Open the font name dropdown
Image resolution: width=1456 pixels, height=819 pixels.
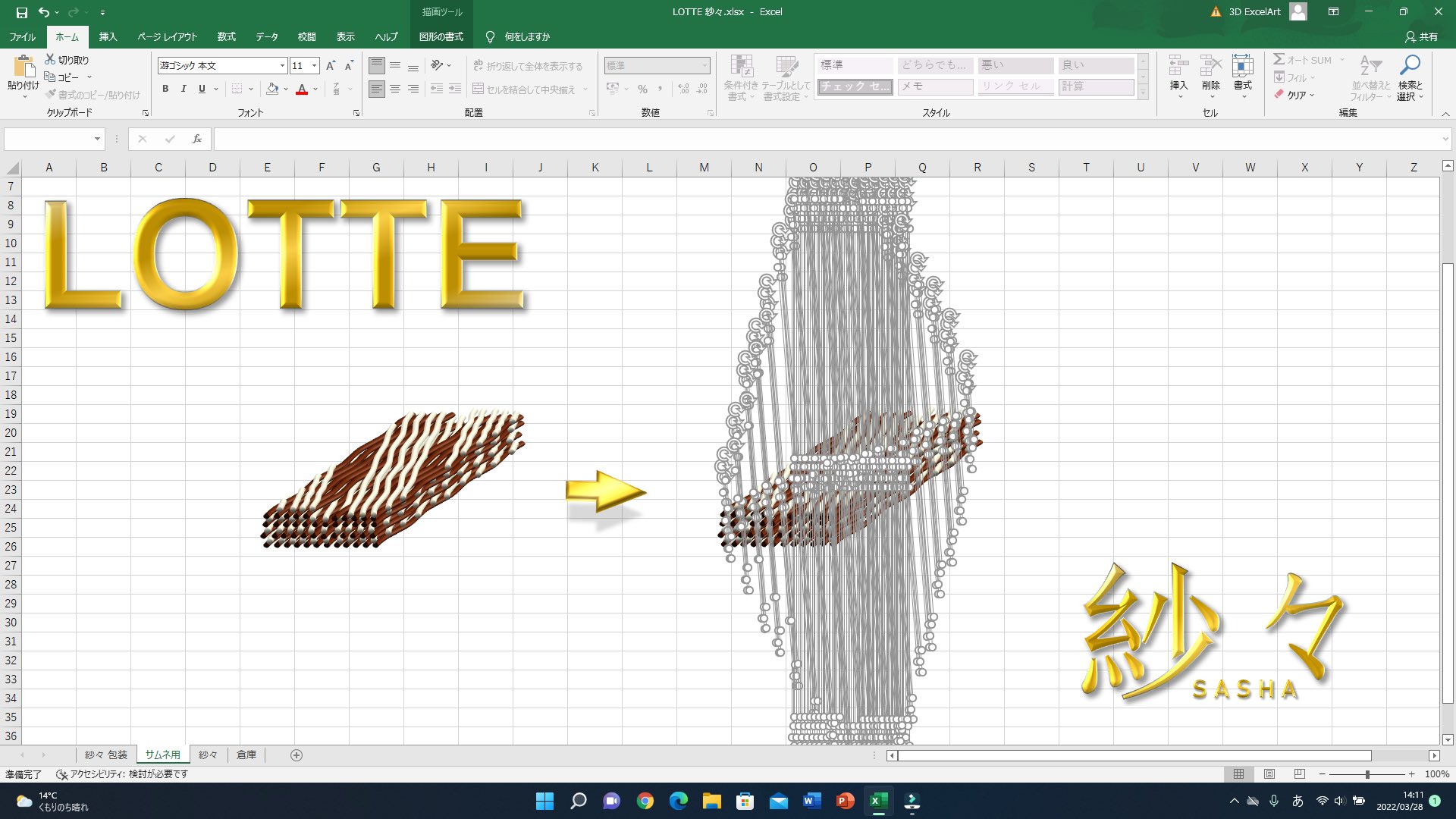[282, 66]
